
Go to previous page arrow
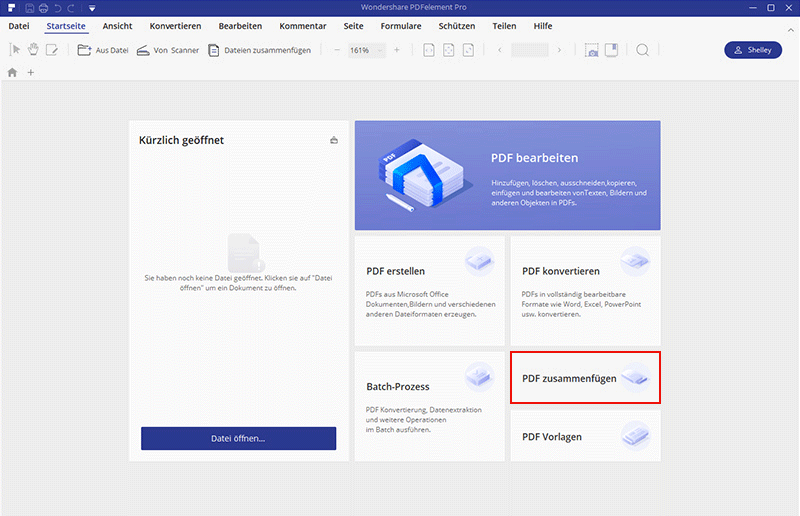(x=499, y=50)
